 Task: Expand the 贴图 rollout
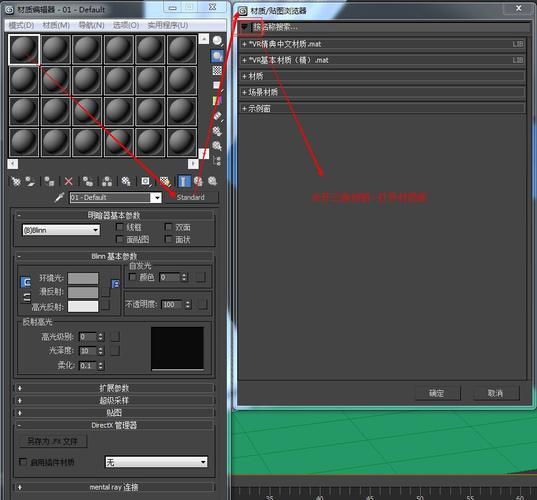tap(114, 413)
